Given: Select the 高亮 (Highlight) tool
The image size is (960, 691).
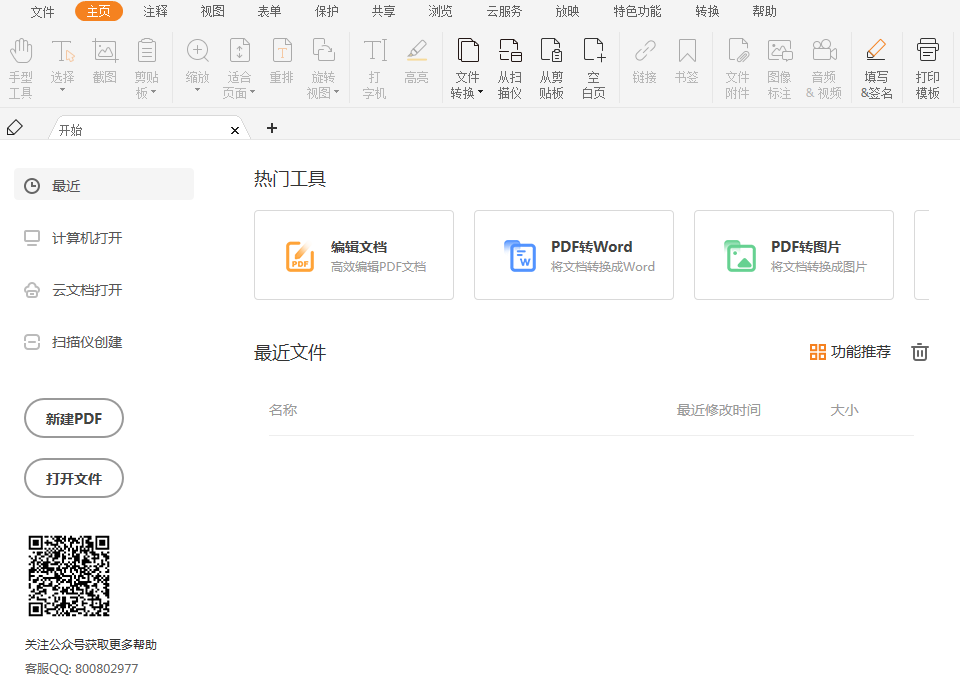Looking at the screenshot, I should (x=416, y=65).
